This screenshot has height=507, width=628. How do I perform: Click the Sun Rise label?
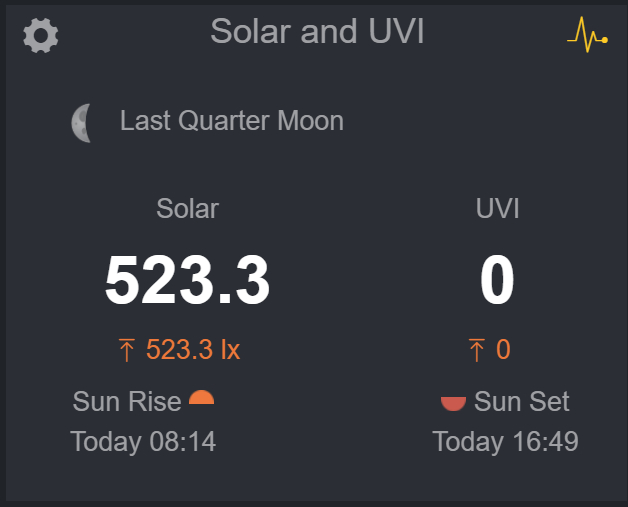point(127,402)
